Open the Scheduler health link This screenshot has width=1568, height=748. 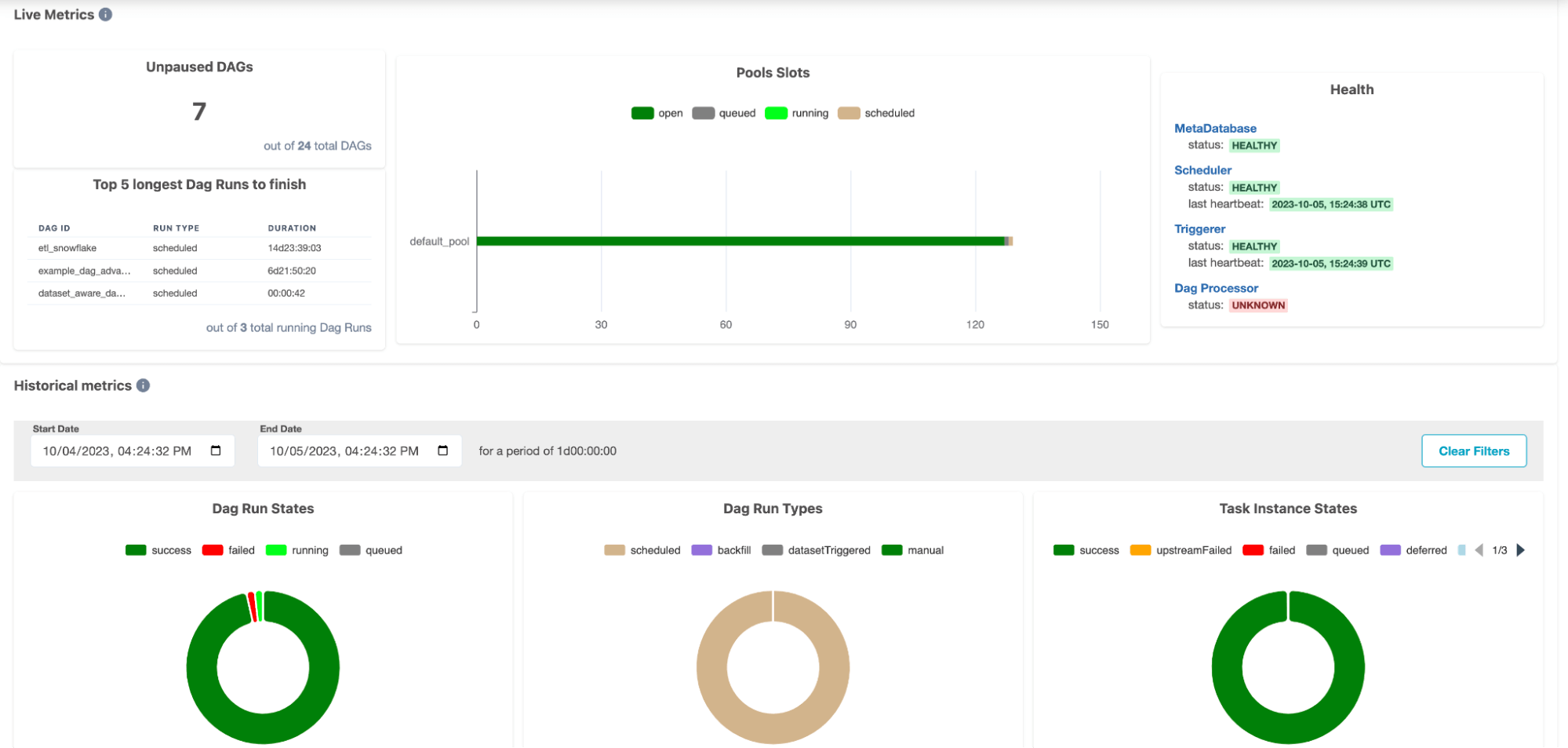point(1202,170)
